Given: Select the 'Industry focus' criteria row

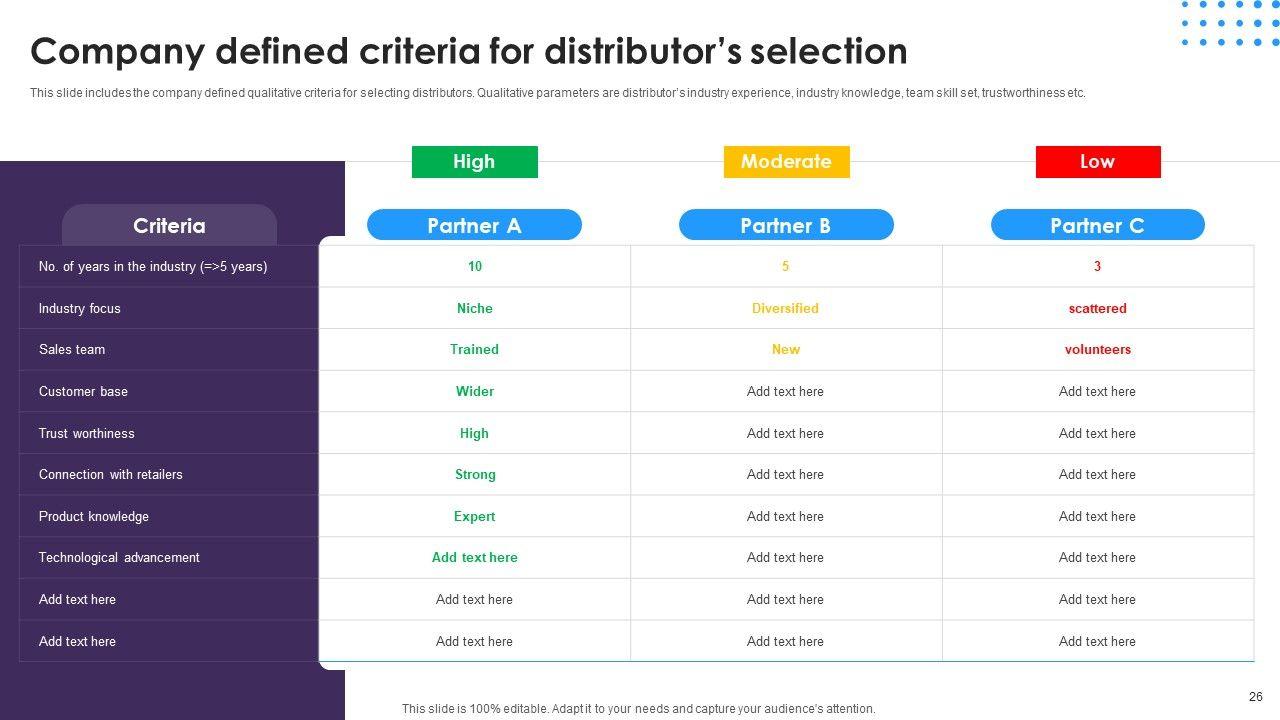Looking at the screenshot, I should point(80,308).
